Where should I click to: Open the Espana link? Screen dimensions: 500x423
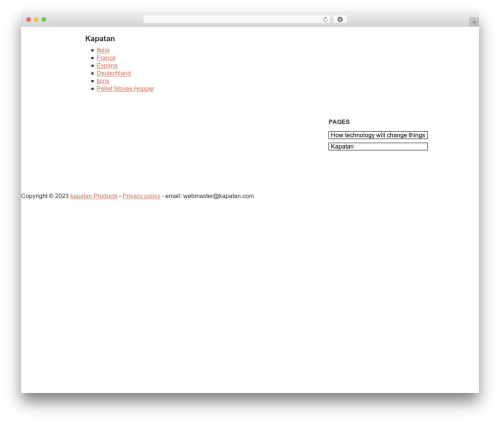[107, 65]
